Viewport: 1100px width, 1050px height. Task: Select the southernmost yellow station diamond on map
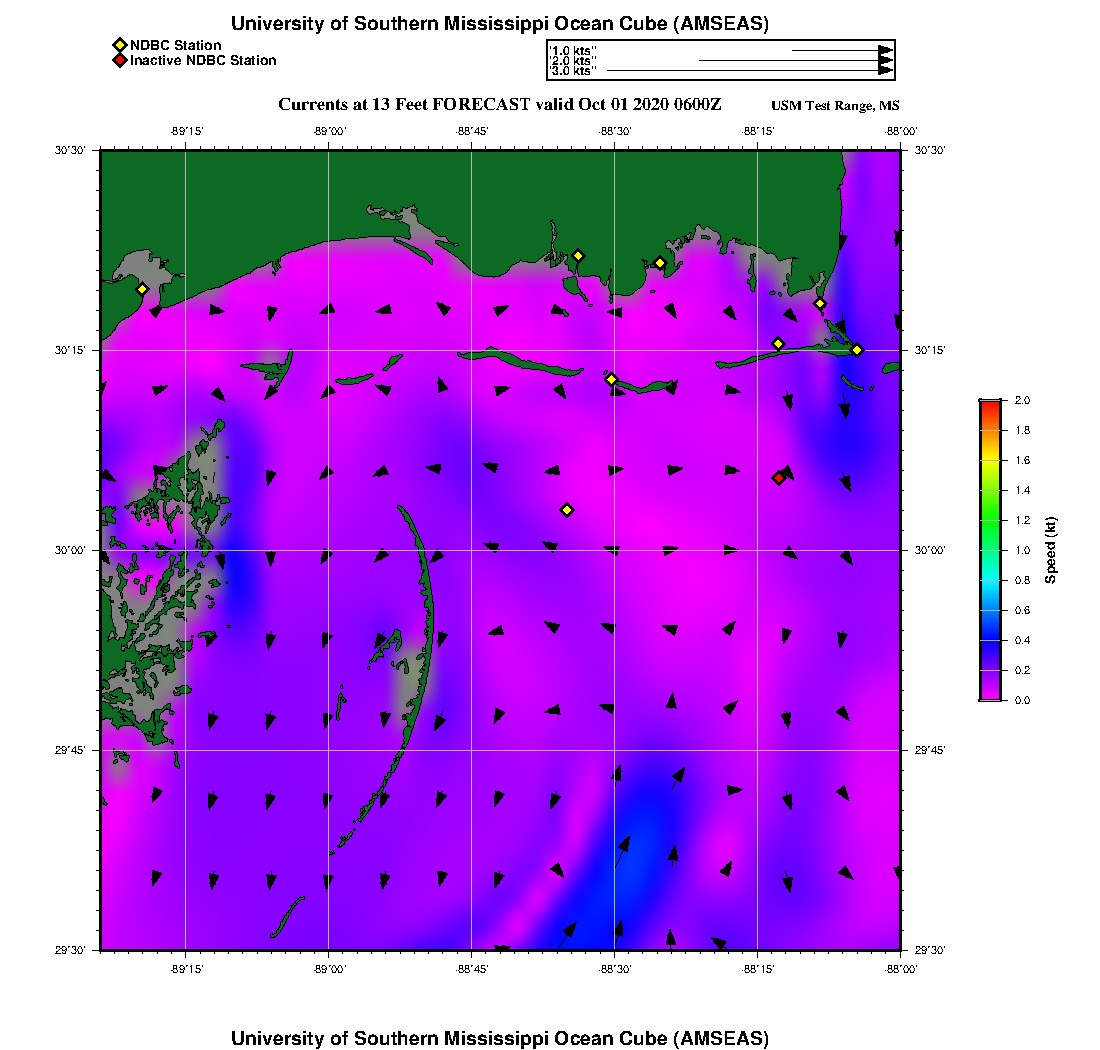pos(567,510)
